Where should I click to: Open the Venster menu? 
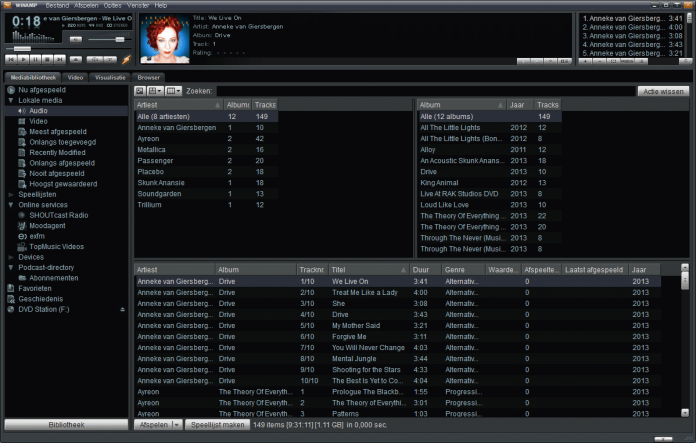[x=138, y=5]
